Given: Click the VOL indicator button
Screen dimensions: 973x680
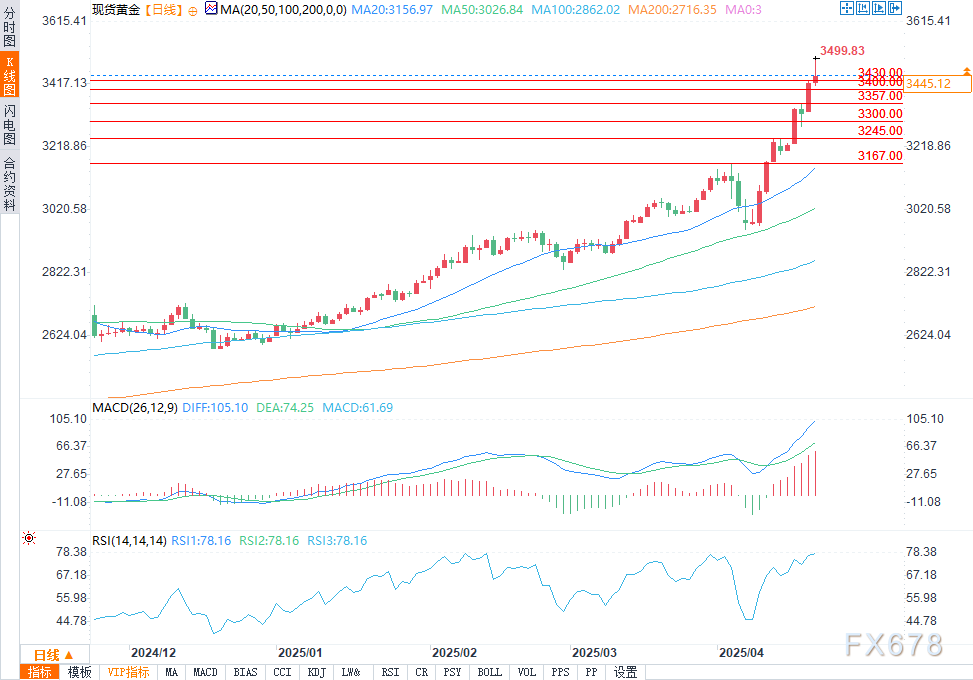Looking at the screenshot, I should point(528,672).
